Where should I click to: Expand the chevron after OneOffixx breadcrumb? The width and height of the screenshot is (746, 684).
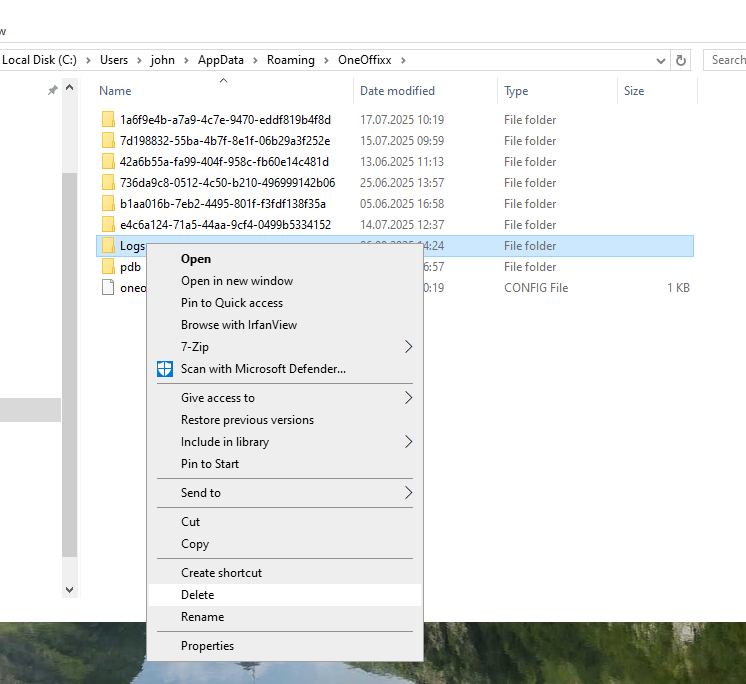pyautogui.click(x=403, y=60)
